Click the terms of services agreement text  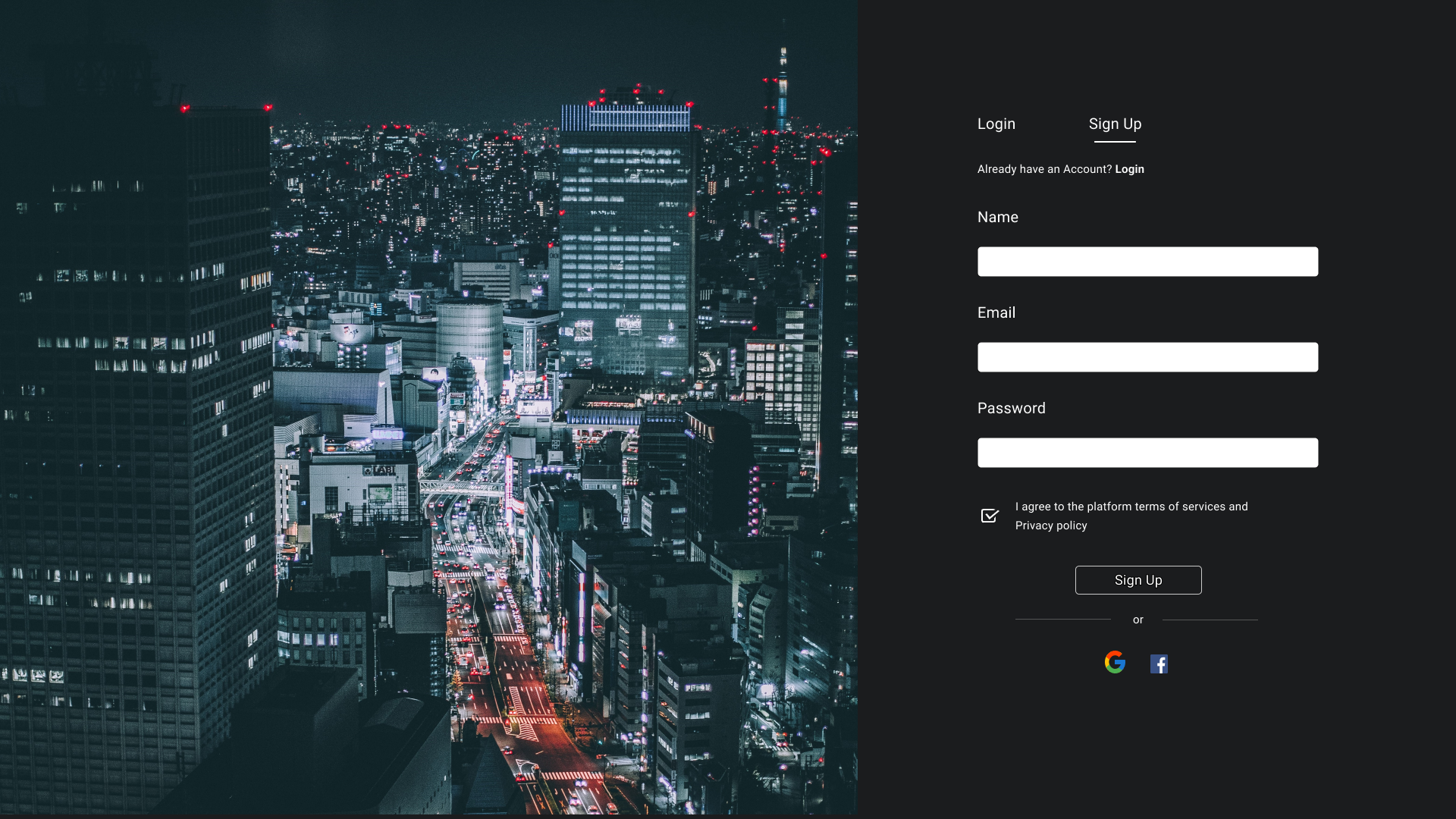[1131, 507]
